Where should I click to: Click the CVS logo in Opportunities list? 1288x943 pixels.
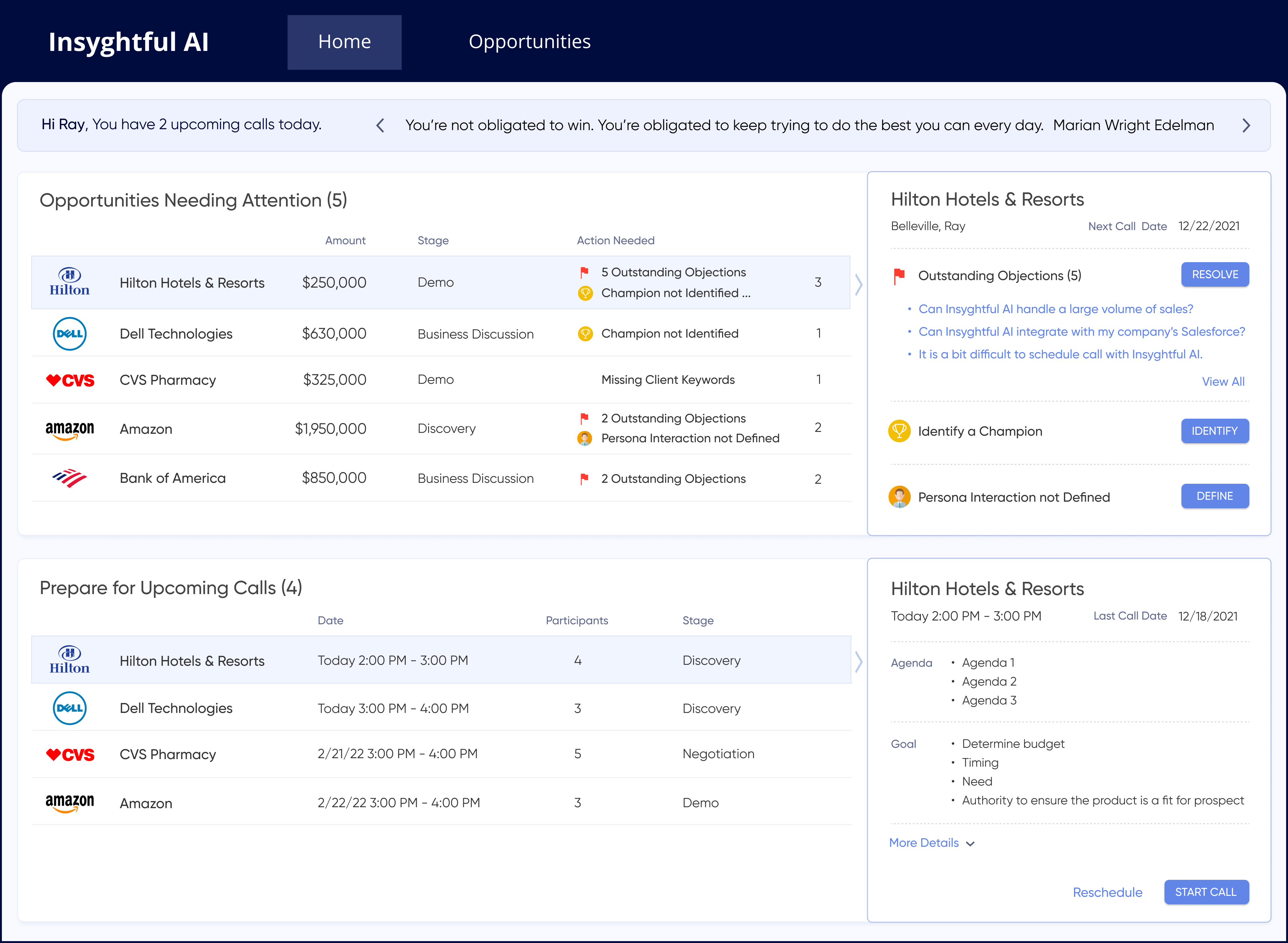[x=70, y=380]
